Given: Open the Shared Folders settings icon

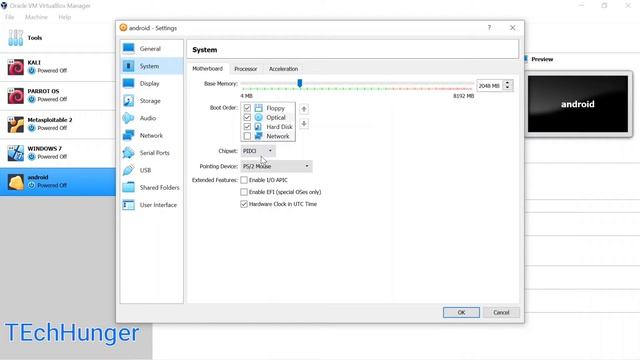Looking at the screenshot, I should click(129, 187).
